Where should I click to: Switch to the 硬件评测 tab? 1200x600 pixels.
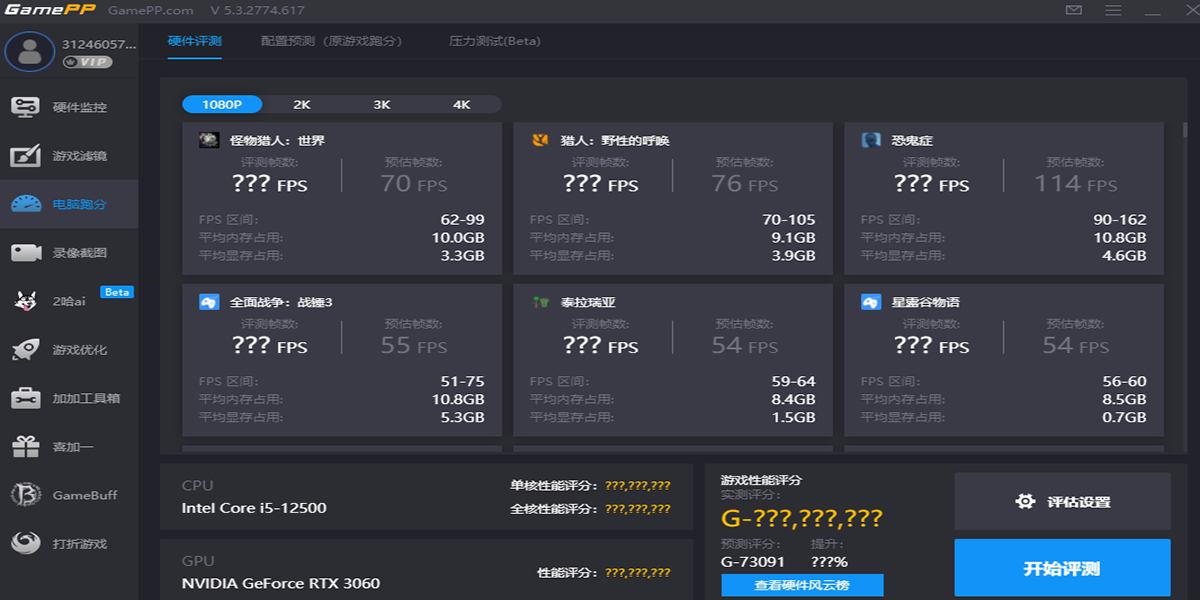[194, 41]
